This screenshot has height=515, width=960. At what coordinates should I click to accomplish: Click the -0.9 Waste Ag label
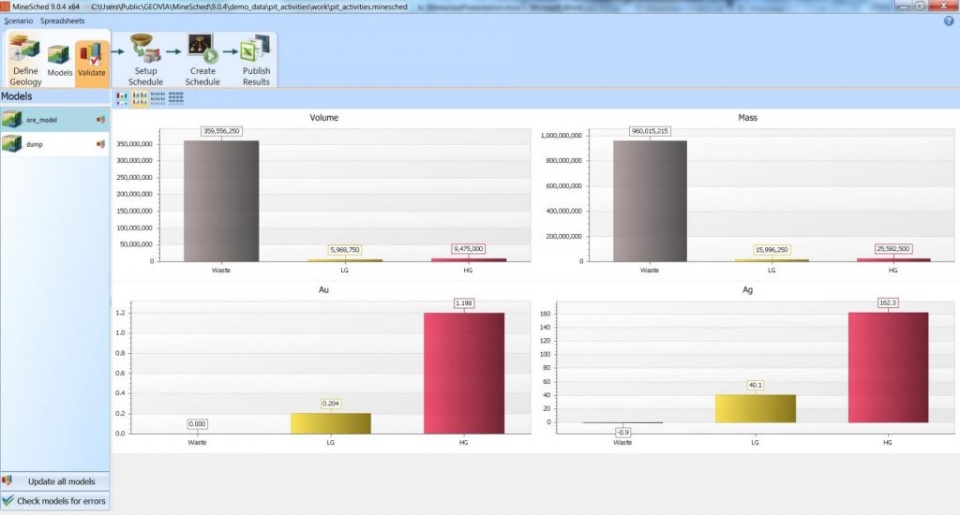click(x=623, y=432)
